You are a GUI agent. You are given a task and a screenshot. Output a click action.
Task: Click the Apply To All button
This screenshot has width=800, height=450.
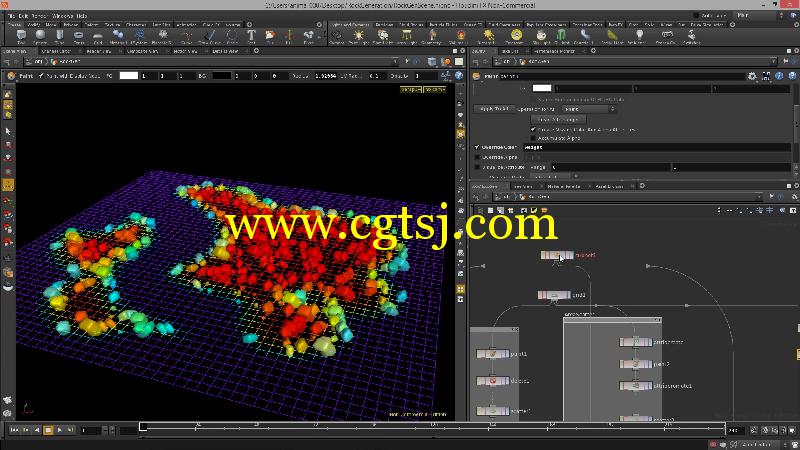(x=494, y=109)
